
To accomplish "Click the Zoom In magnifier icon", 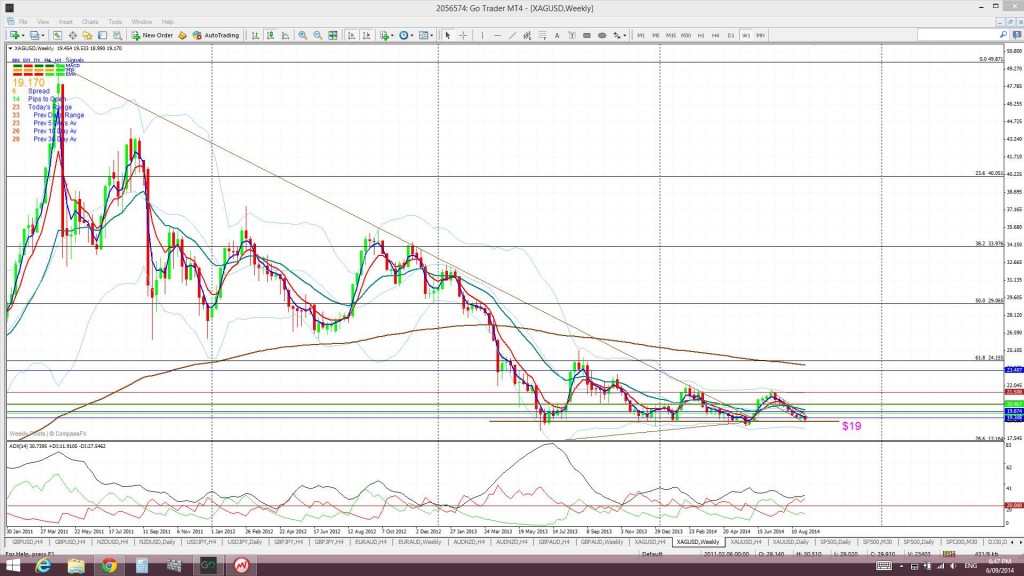I will coord(303,35).
